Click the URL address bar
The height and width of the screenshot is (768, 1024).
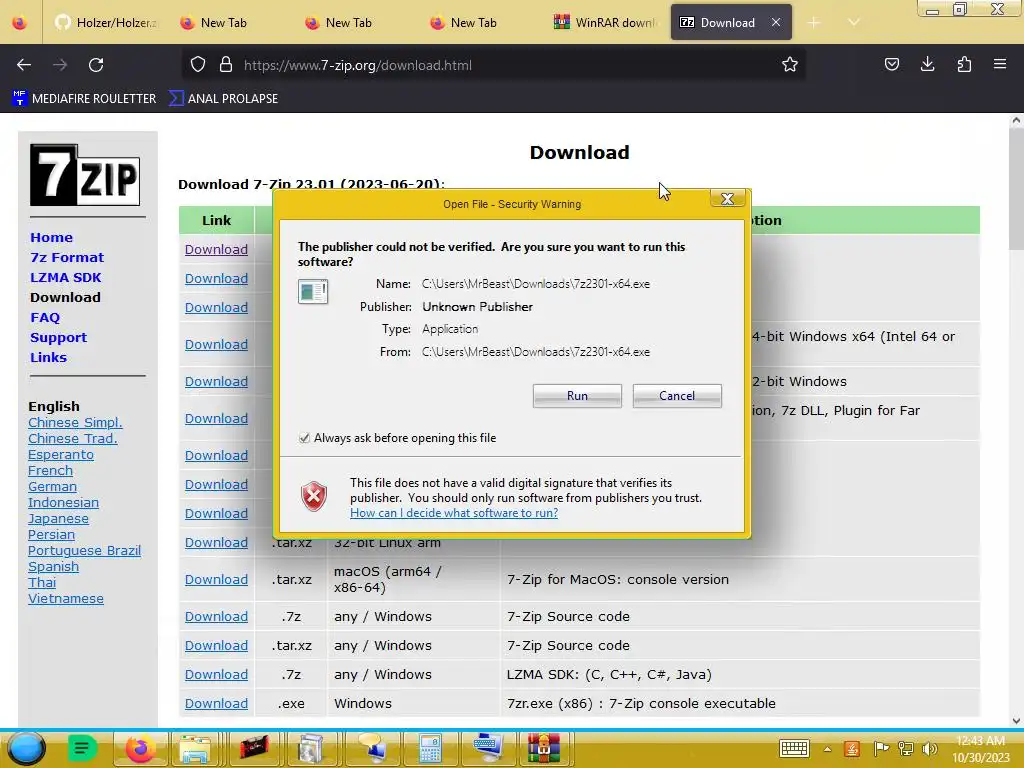(x=493, y=65)
